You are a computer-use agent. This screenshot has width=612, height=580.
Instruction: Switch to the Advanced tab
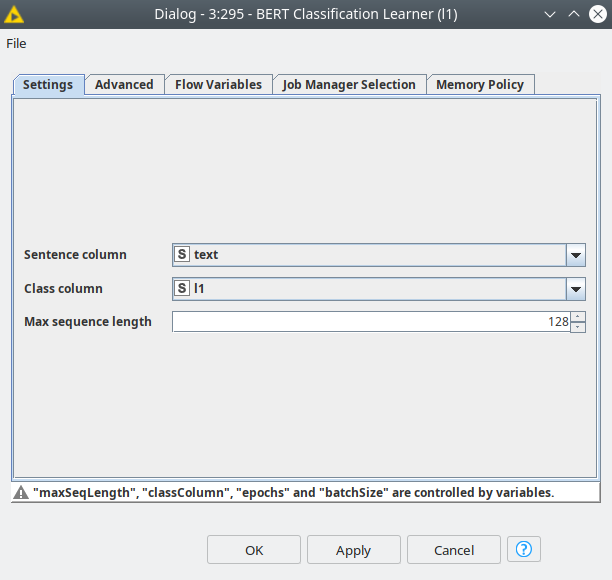click(x=124, y=85)
